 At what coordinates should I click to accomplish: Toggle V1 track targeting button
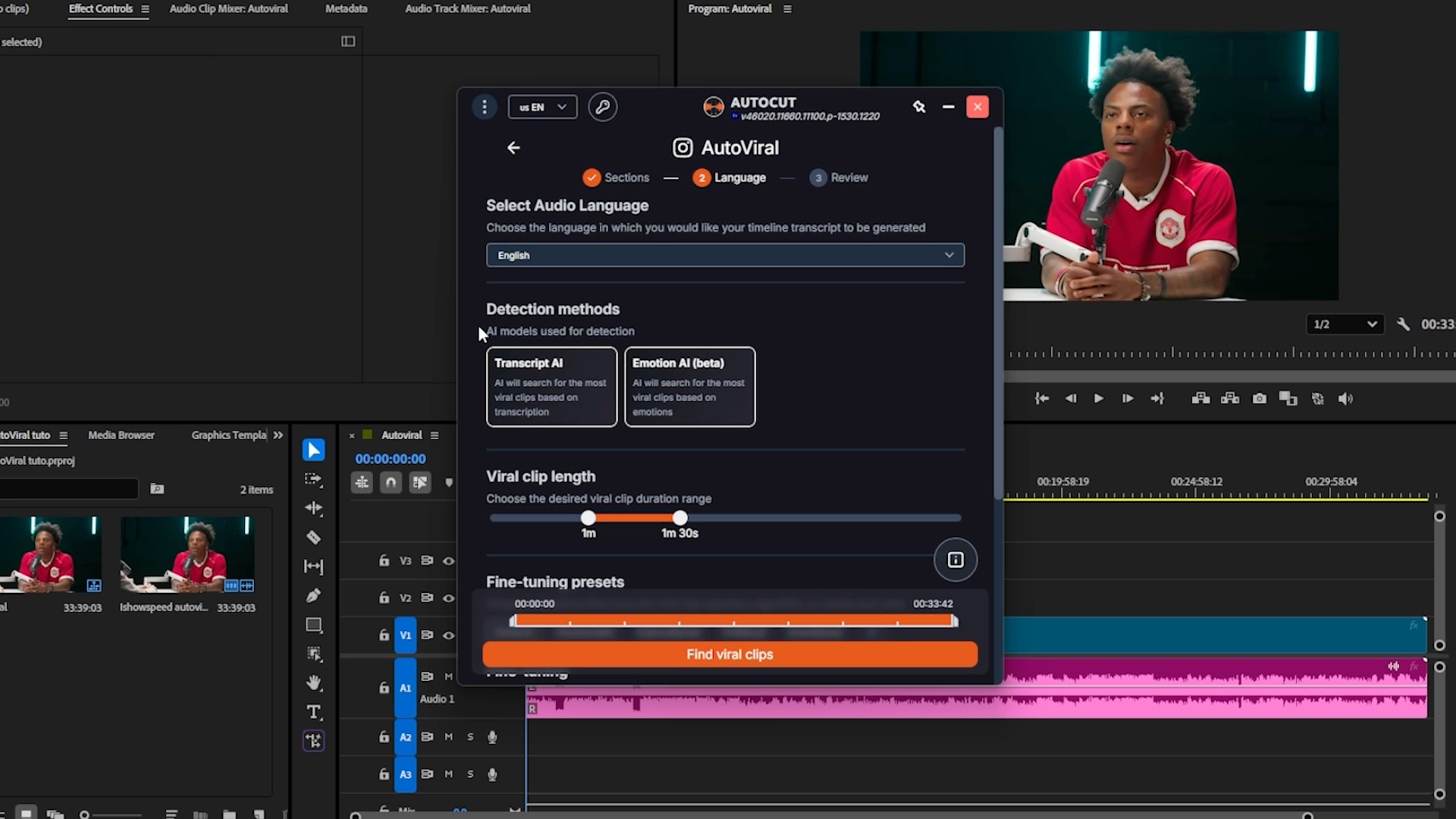click(406, 635)
